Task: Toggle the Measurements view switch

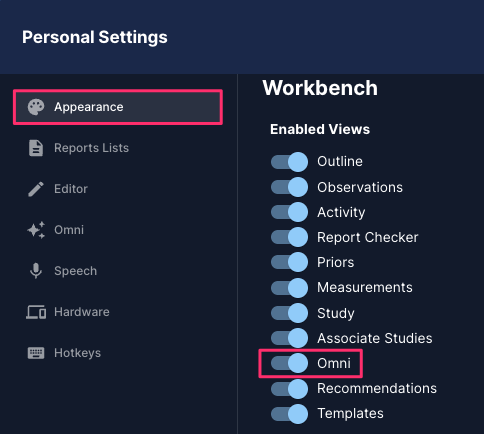Action: tap(289, 288)
